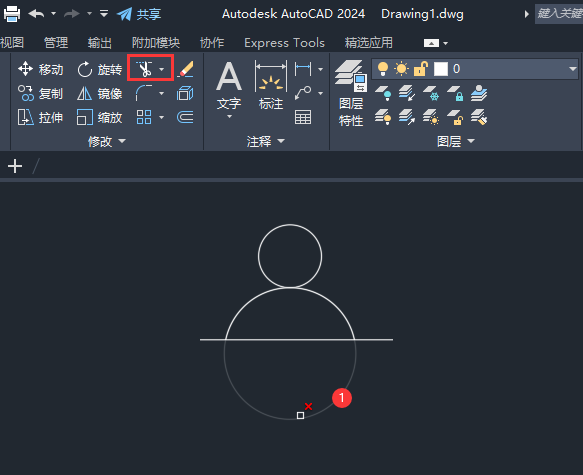Open the Array type dropdown arrow

pyautogui.click(x=161, y=117)
